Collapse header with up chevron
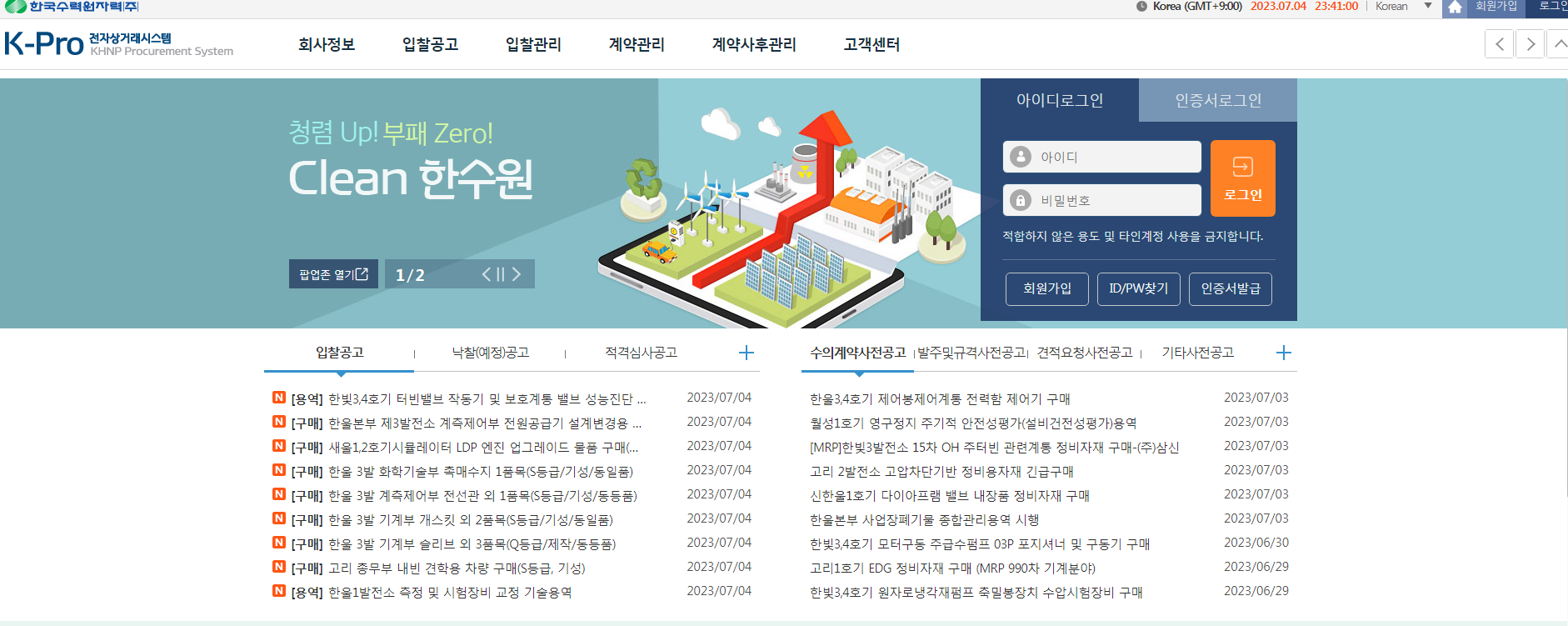 (1558, 44)
